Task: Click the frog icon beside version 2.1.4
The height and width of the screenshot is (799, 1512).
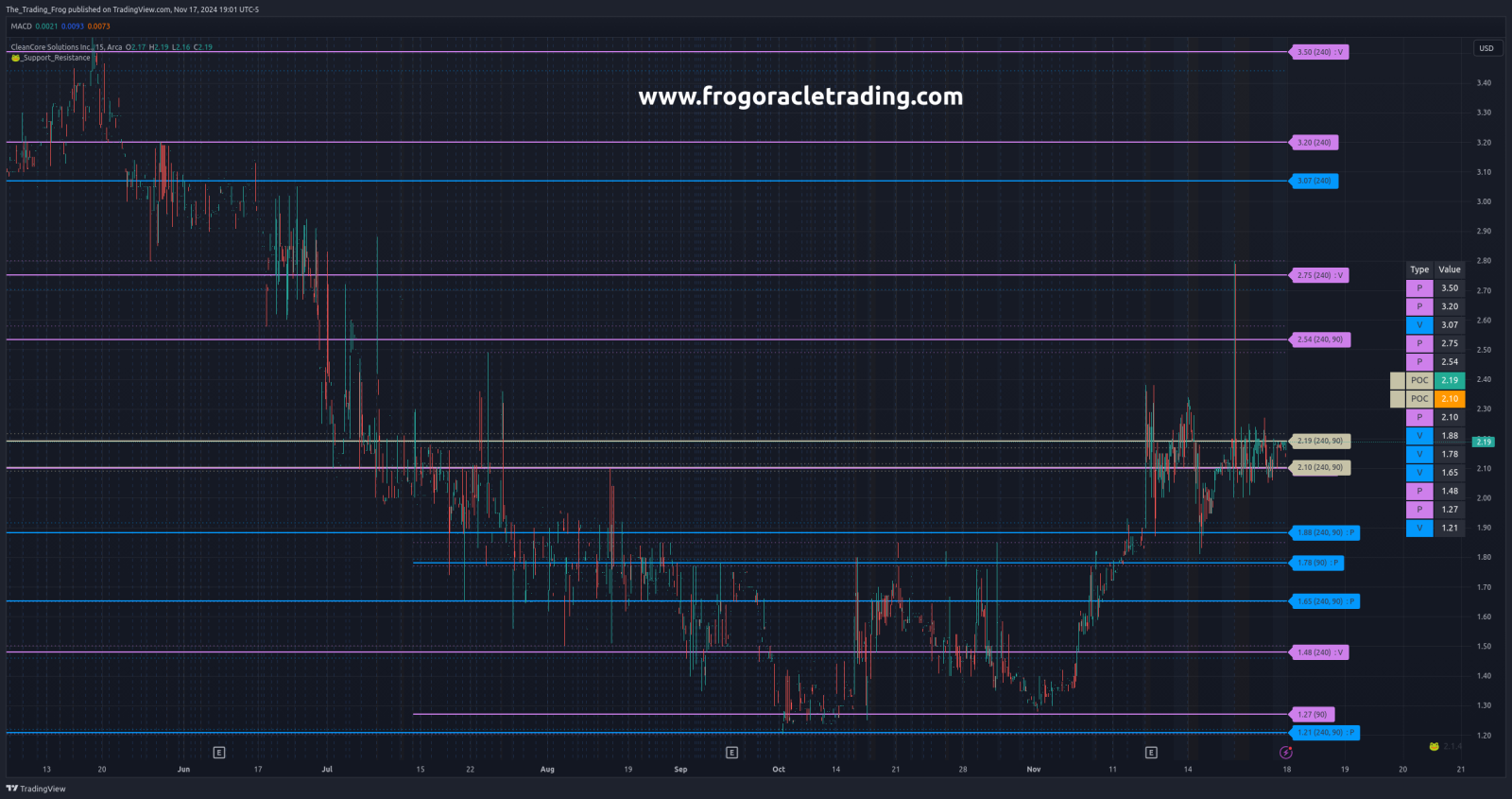Action: click(1434, 746)
